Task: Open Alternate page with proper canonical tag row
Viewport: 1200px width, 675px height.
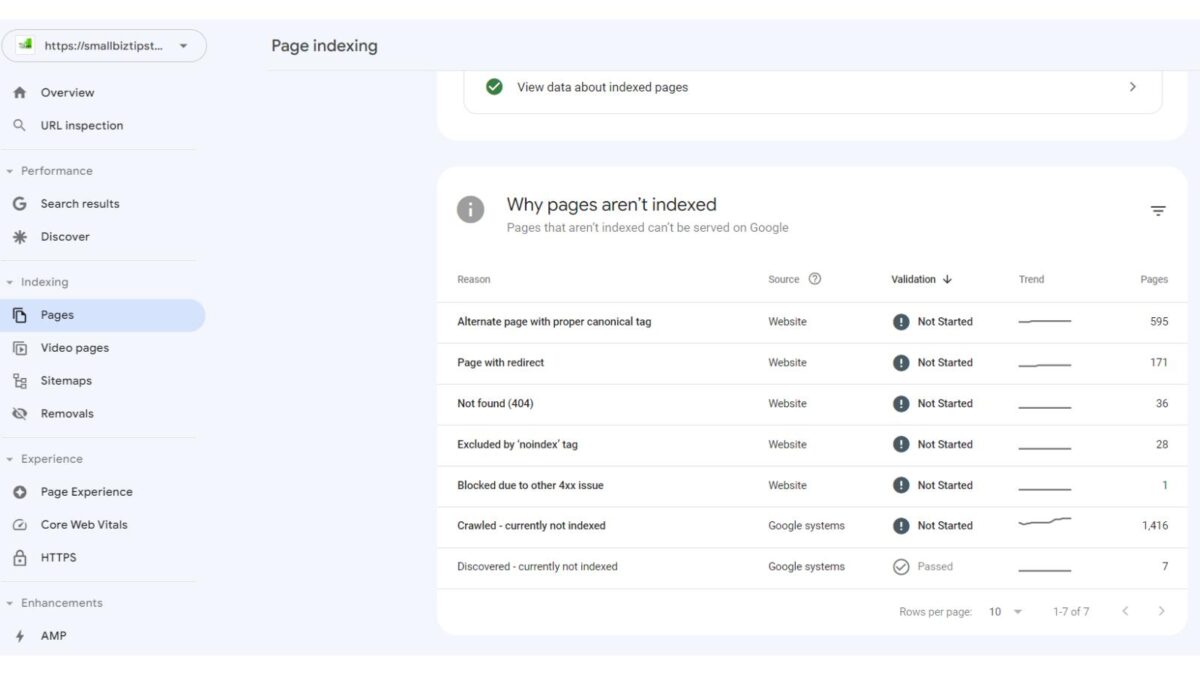Action: tap(812, 322)
